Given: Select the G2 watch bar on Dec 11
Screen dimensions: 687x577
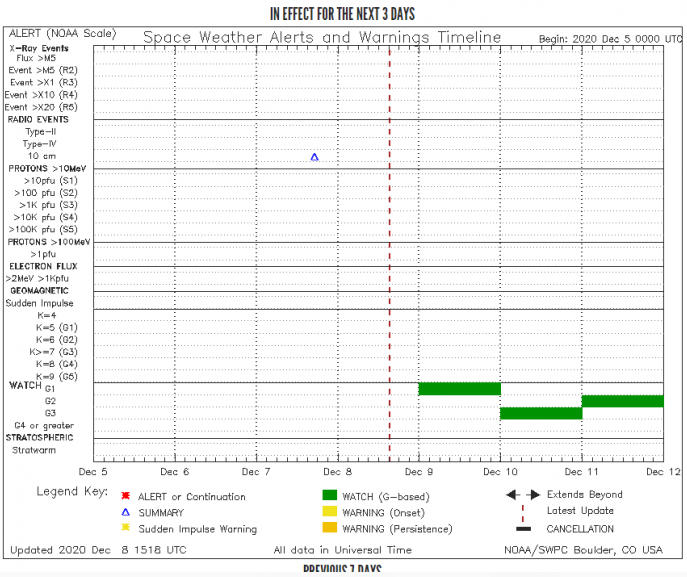Looking at the screenshot, I should [623, 401].
